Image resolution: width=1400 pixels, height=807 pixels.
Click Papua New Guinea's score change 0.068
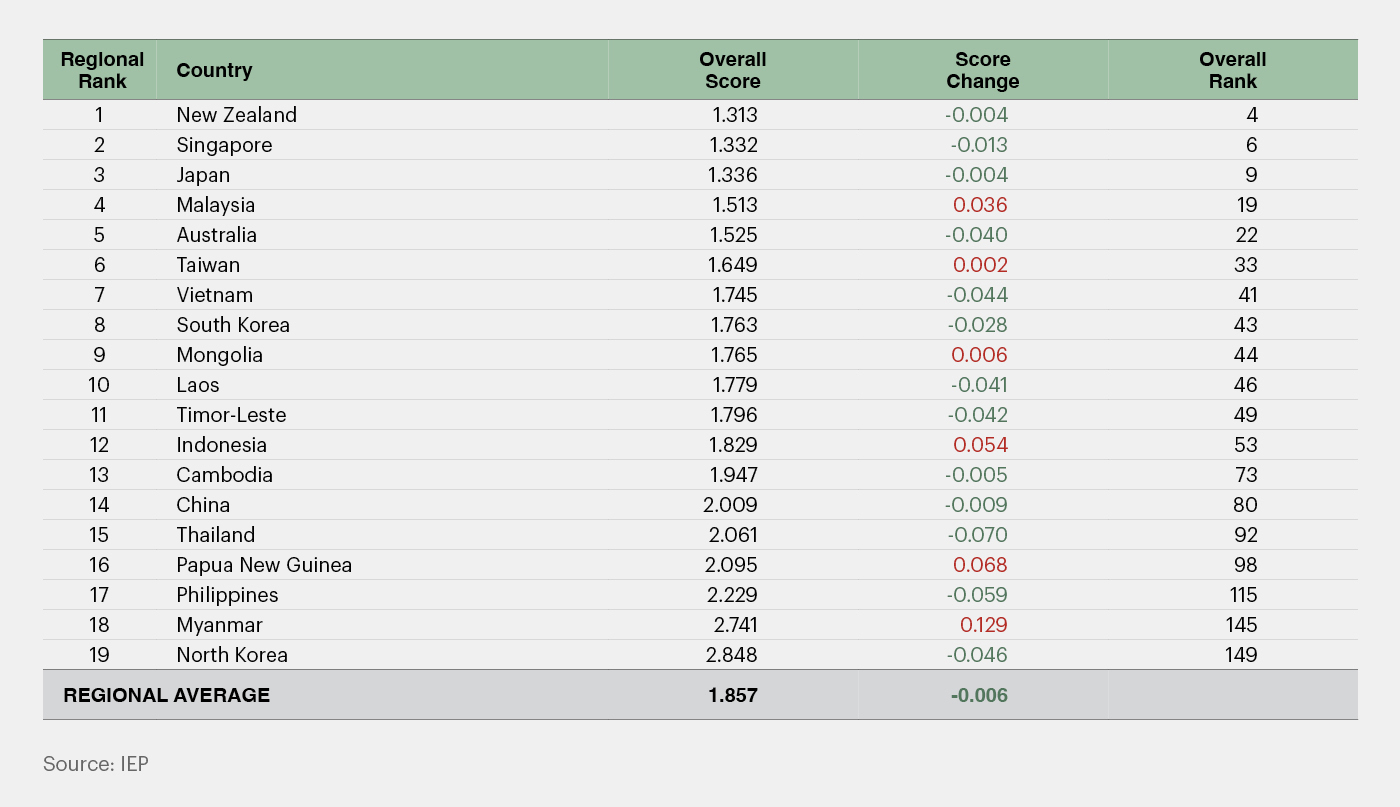[x=980, y=565]
